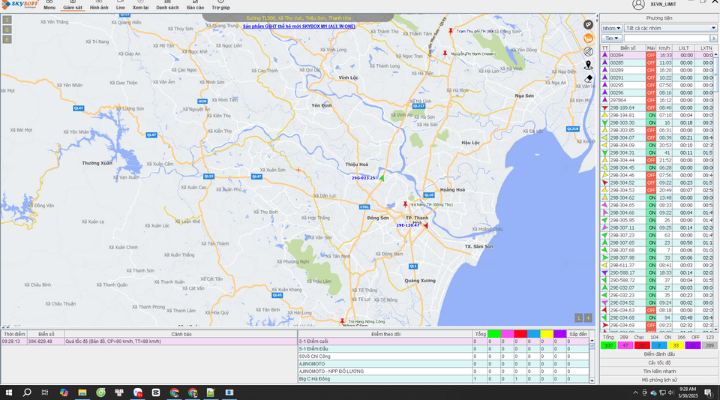Click the green vehicle status count swatch
720x400 pixels.
tap(608, 345)
